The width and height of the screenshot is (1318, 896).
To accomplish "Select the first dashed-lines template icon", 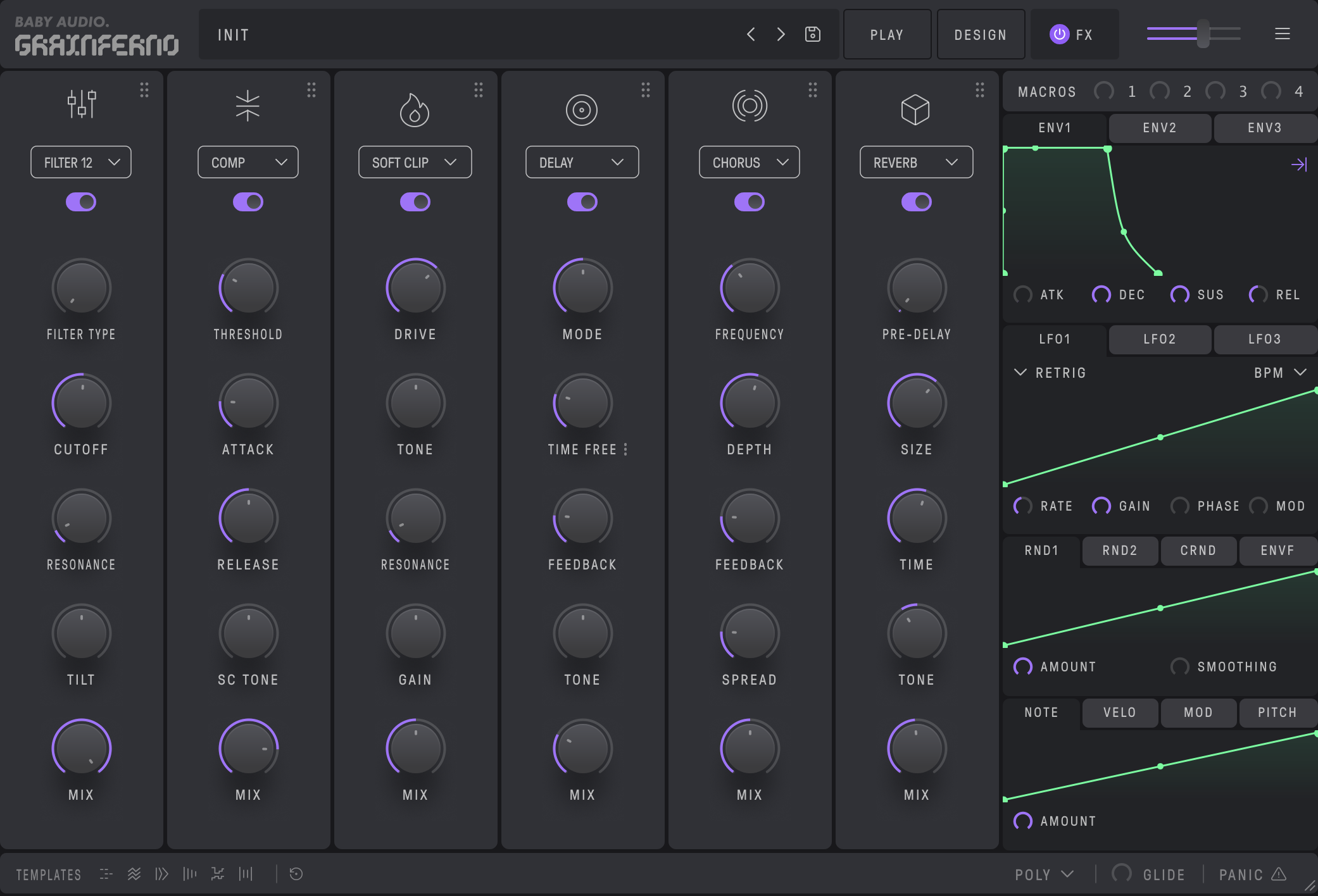I will (106, 874).
